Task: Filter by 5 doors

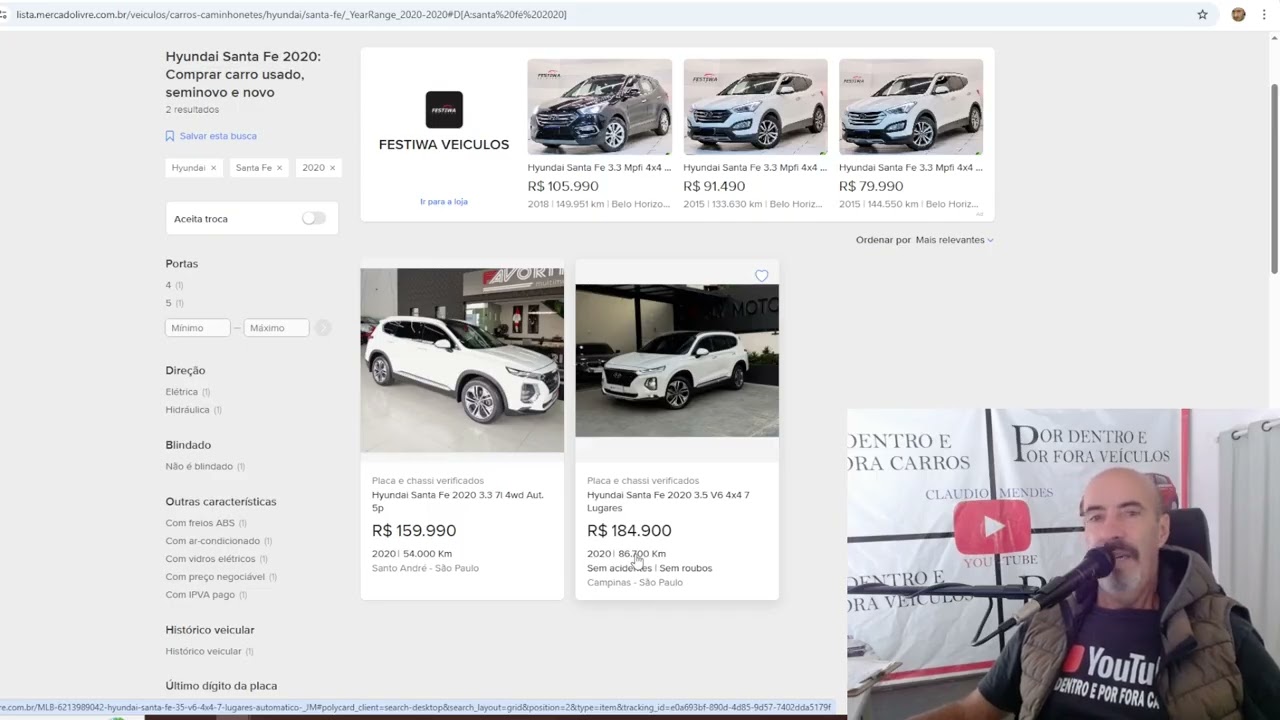Action: tap(174, 303)
